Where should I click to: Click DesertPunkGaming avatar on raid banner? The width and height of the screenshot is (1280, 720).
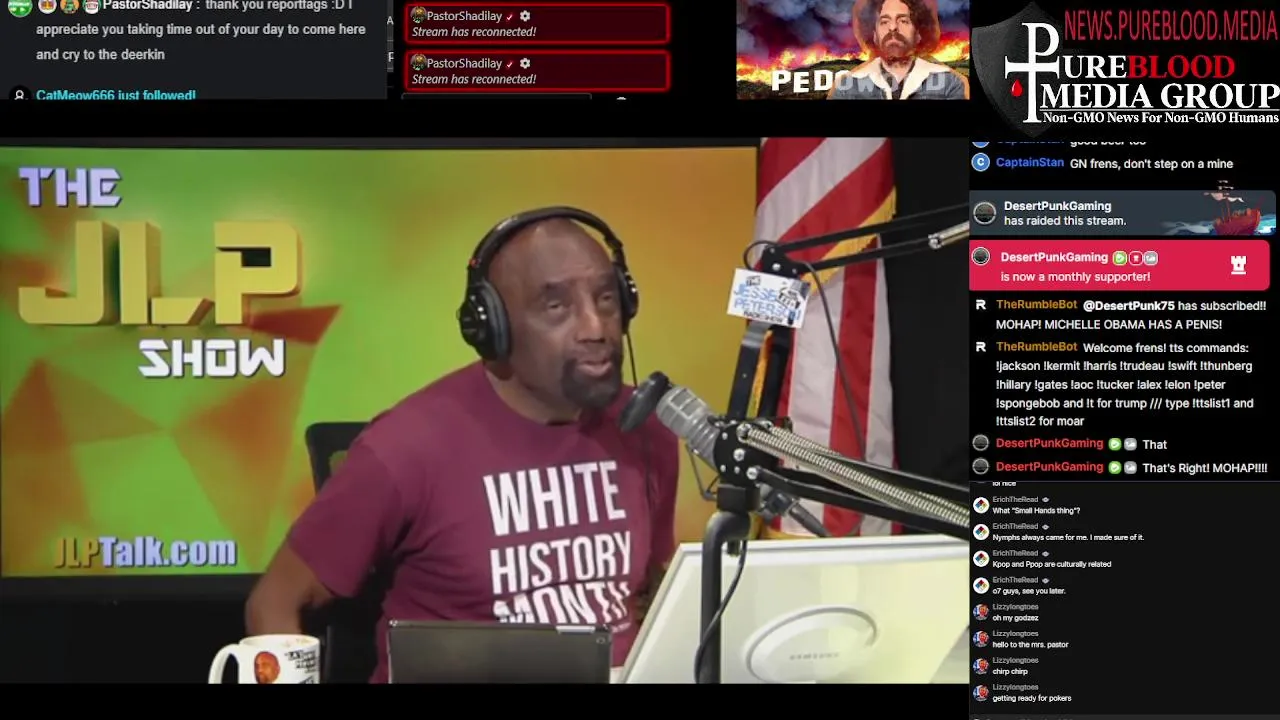coord(985,213)
